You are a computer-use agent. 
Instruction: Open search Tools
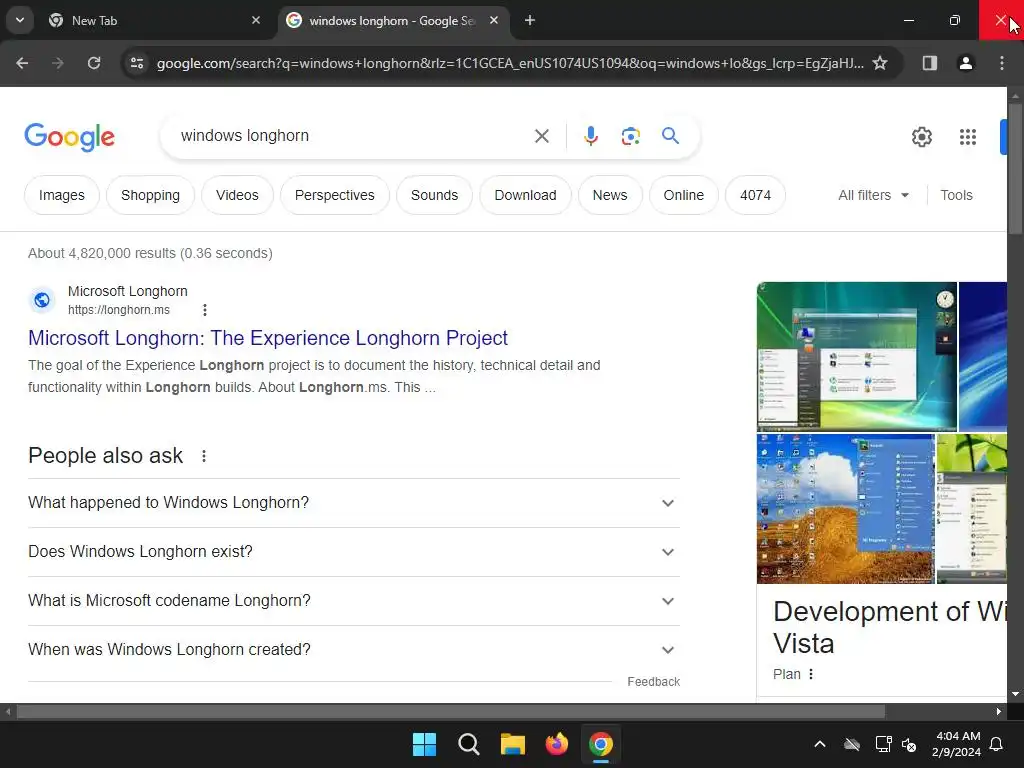(x=956, y=195)
